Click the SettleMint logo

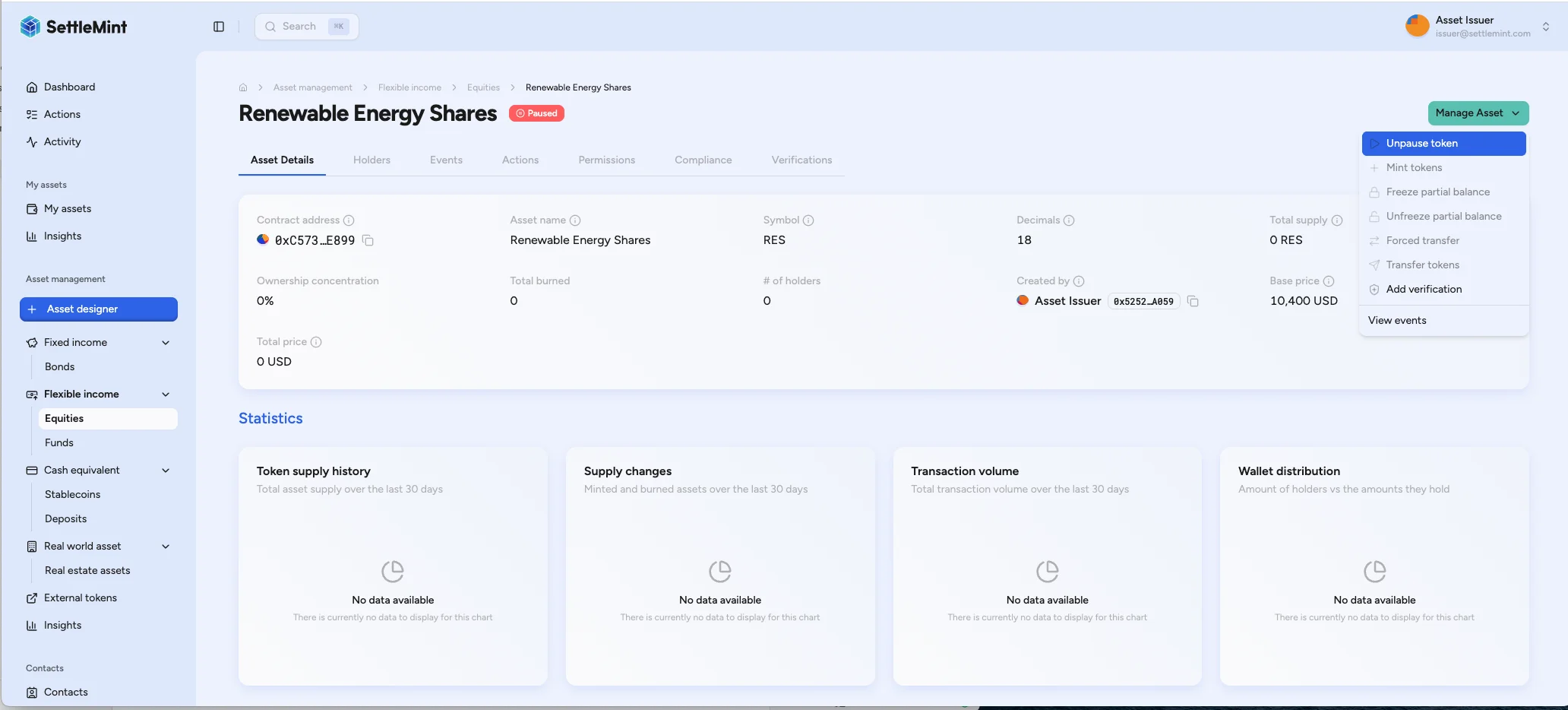pyautogui.click(x=74, y=27)
